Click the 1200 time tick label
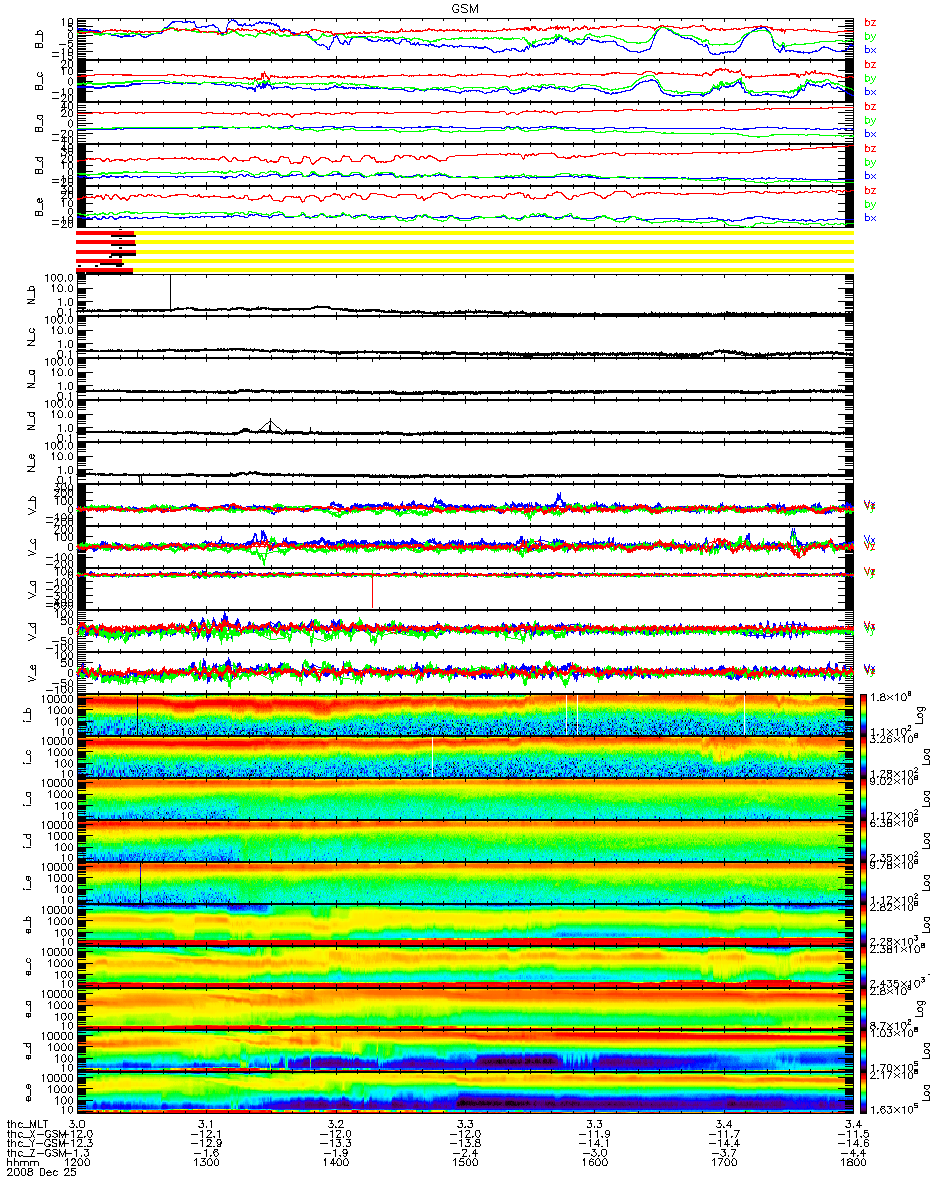The image size is (930, 1200). [x=78, y=1163]
